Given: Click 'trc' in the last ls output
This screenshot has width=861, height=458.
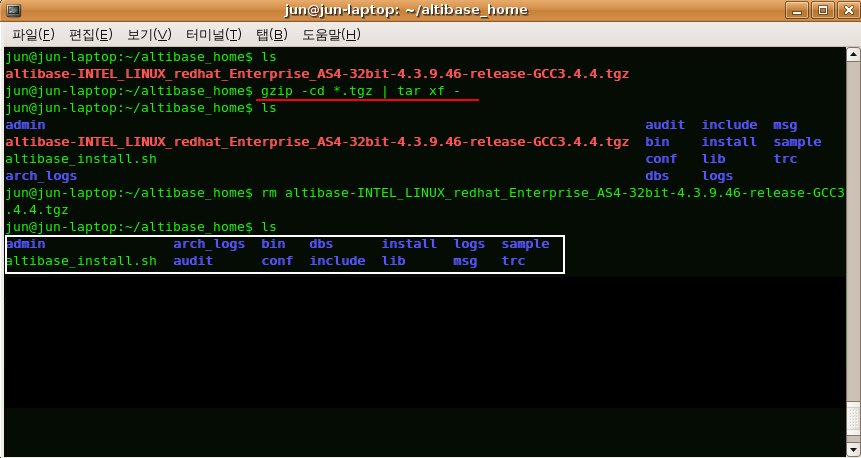Looking at the screenshot, I should point(513,261).
